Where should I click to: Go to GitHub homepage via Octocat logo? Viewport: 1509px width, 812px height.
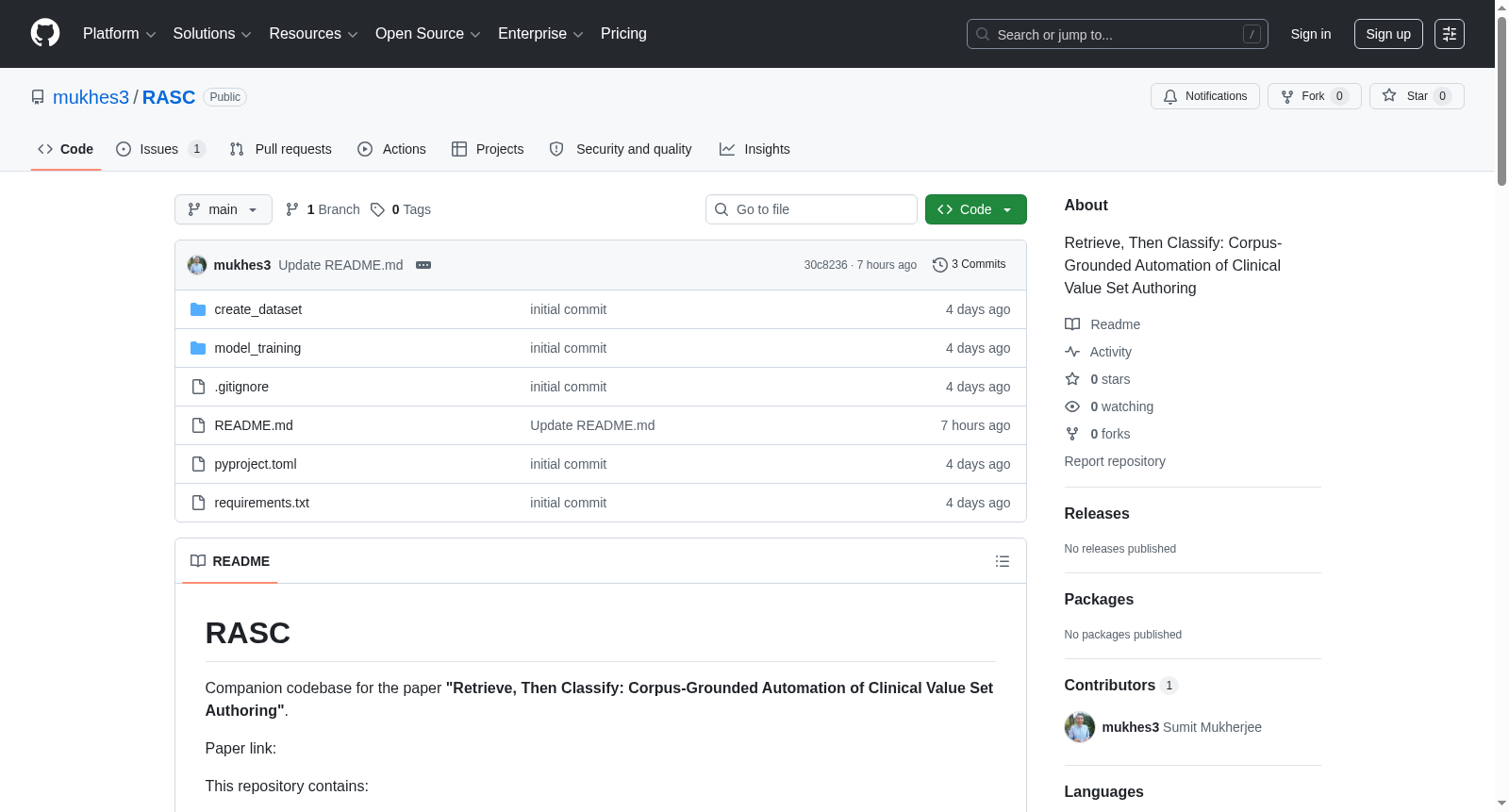coord(45,34)
